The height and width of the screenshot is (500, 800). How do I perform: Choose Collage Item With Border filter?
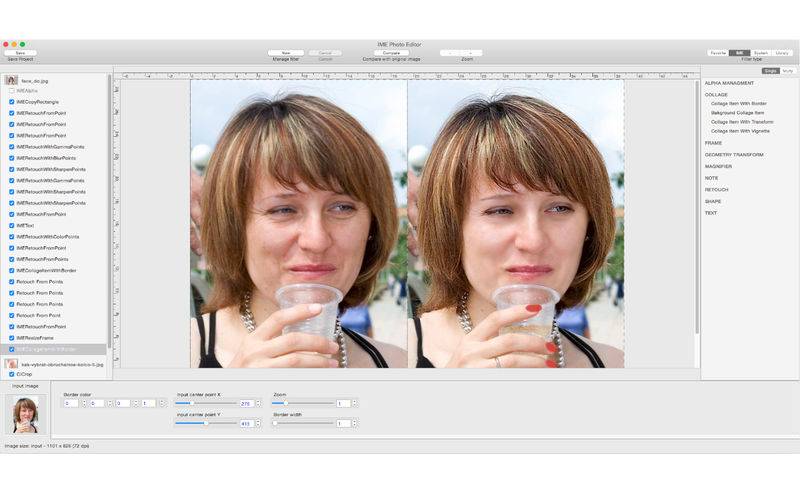point(739,104)
